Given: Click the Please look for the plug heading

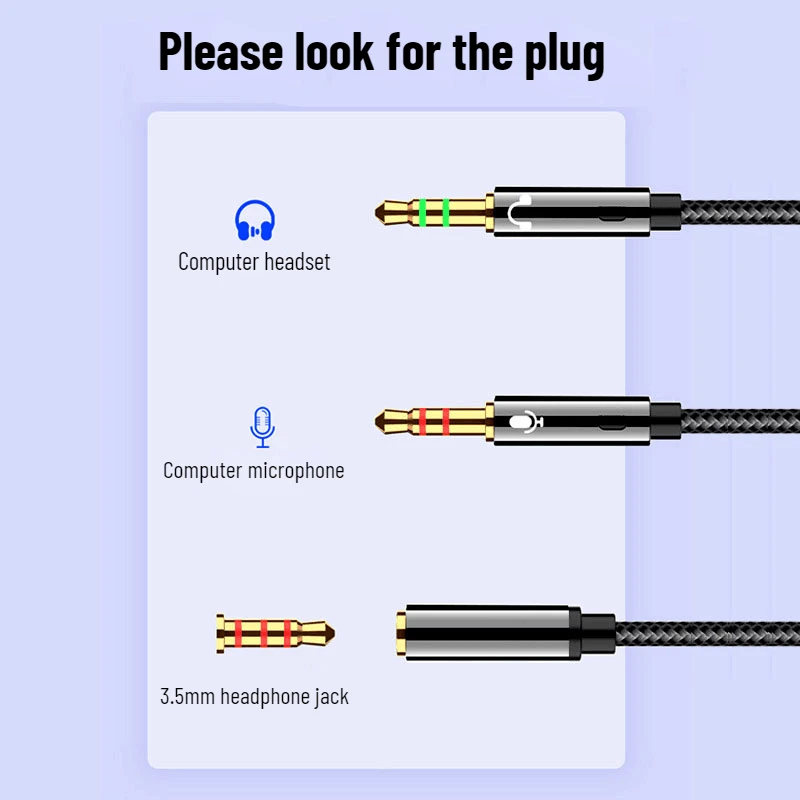Looking at the screenshot, I should pos(382,53).
